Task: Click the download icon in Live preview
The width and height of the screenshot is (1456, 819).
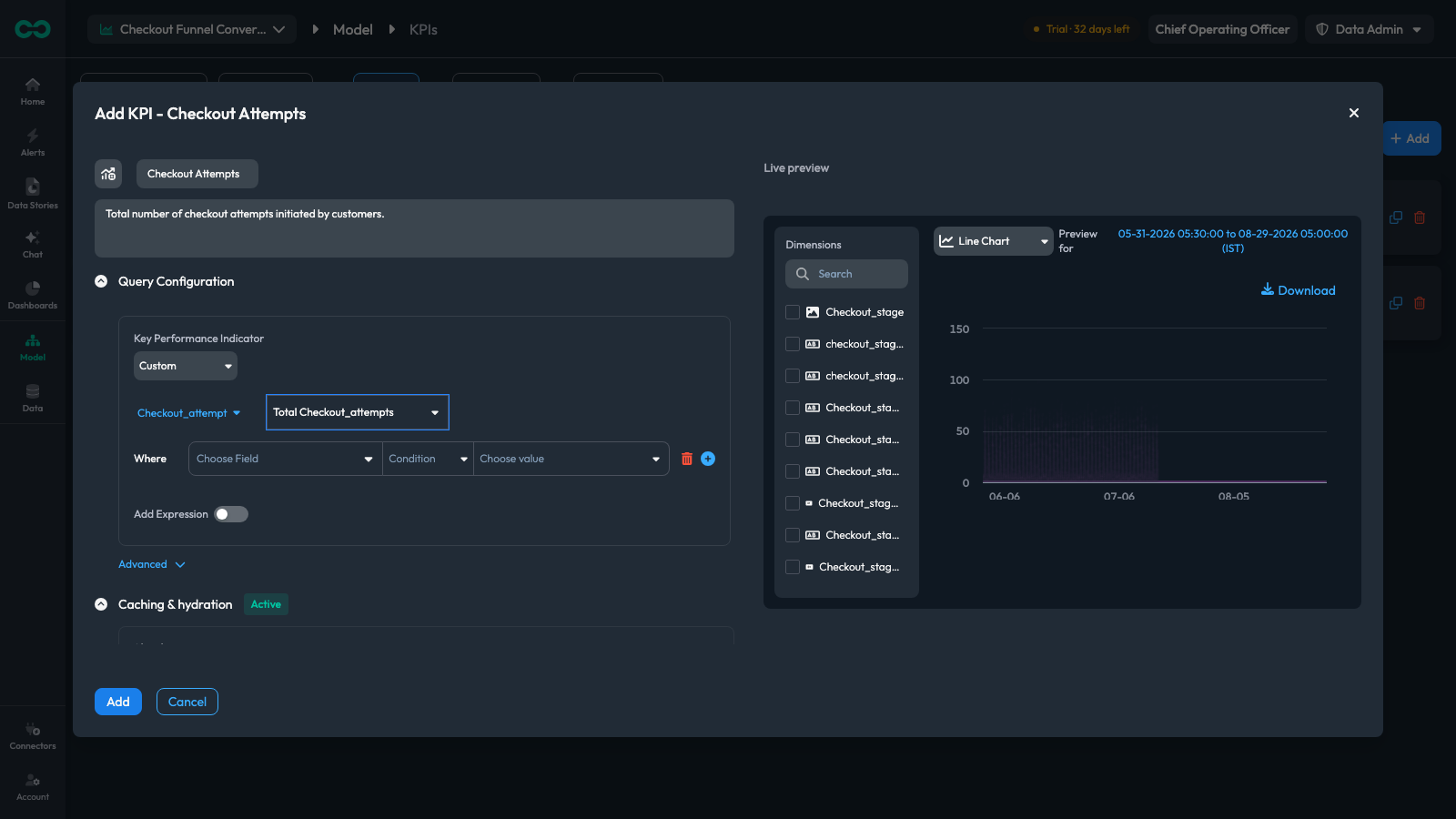Action: [x=1267, y=289]
